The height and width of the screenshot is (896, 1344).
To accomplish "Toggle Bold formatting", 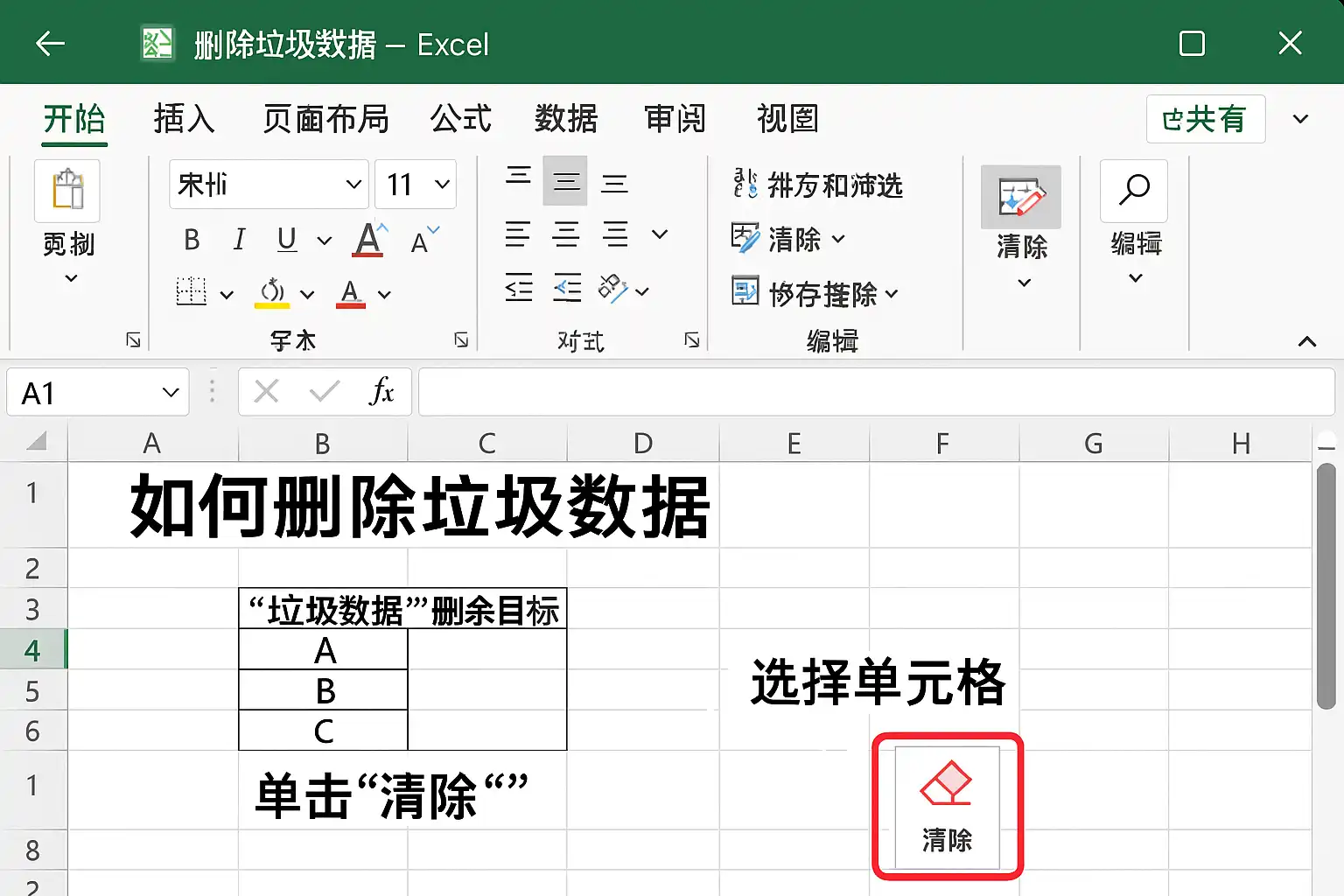I will coord(191,240).
